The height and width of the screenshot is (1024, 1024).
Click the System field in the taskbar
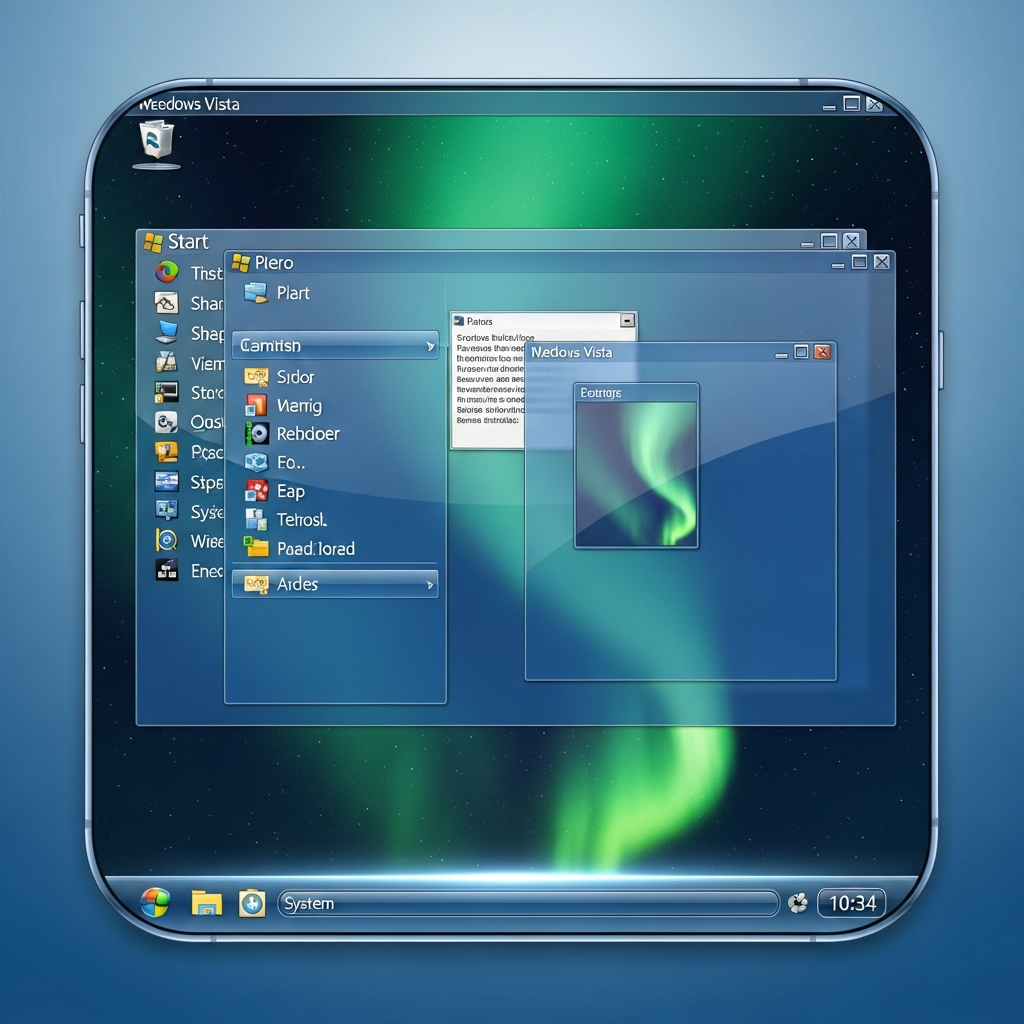(x=528, y=903)
